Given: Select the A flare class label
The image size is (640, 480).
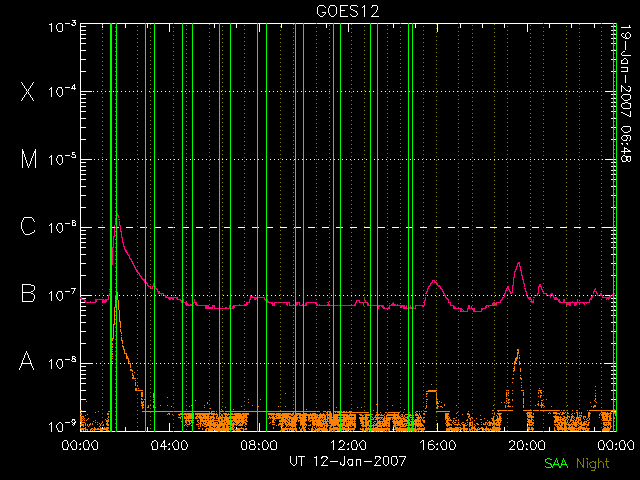Looking at the screenshot, I should coord(27,361).
